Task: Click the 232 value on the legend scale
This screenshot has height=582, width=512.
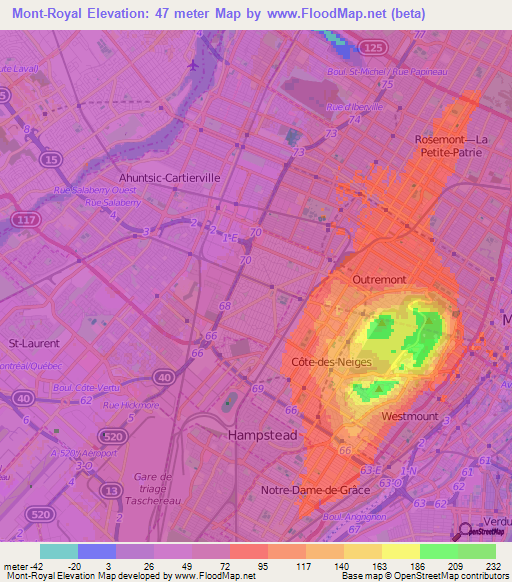Action: coord(493,567)
